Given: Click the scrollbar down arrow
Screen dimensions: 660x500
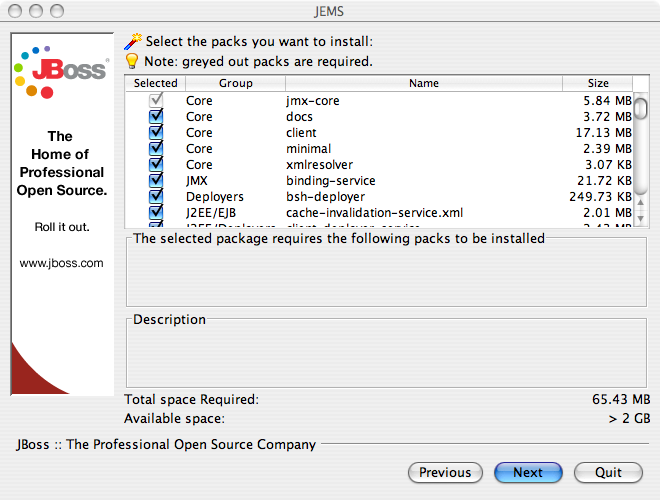Looking at the screenshot, I should tap(641, 218).
